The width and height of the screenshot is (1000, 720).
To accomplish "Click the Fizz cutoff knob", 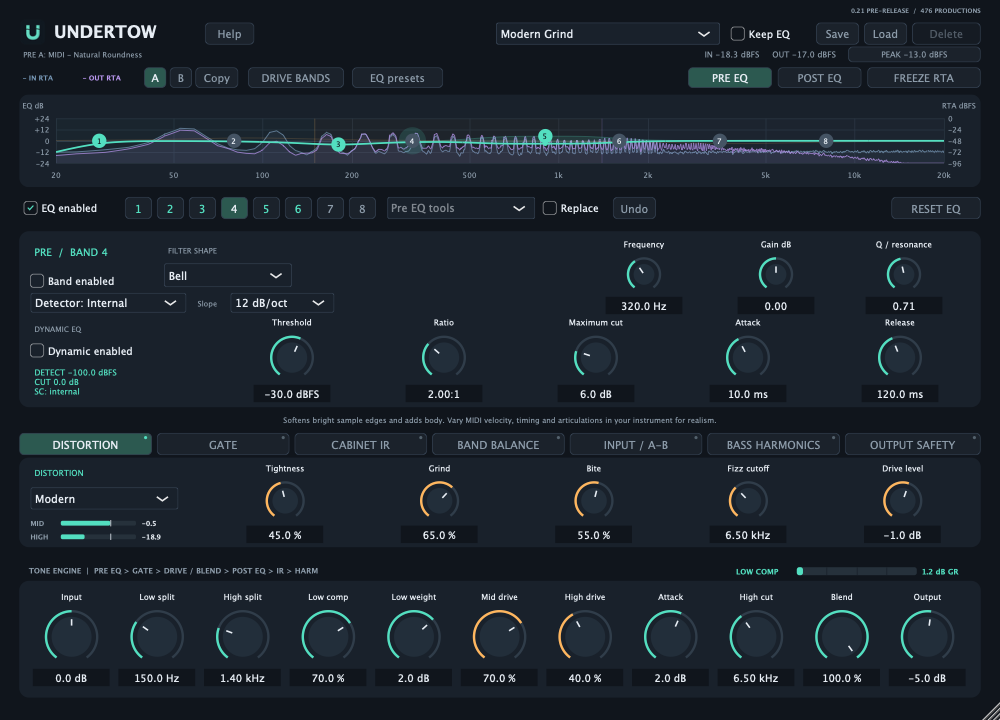I will (x=747, y=500).
